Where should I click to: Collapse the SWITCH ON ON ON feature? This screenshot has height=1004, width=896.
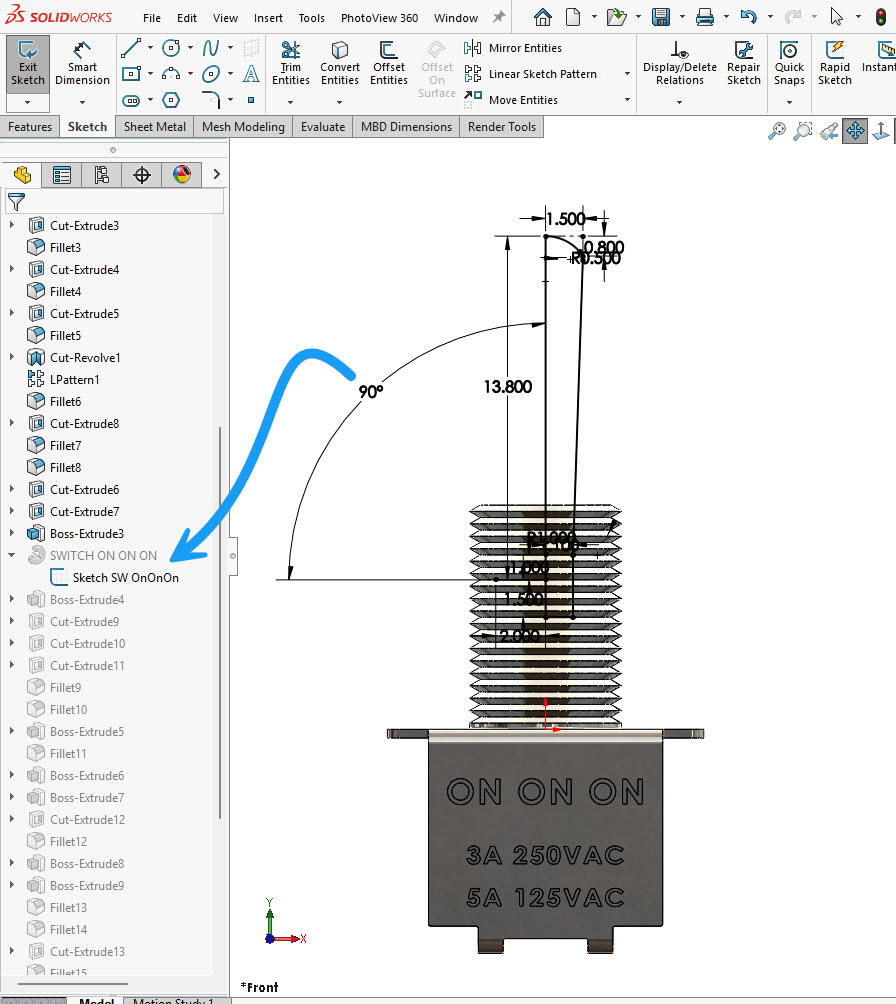point(12,555)
